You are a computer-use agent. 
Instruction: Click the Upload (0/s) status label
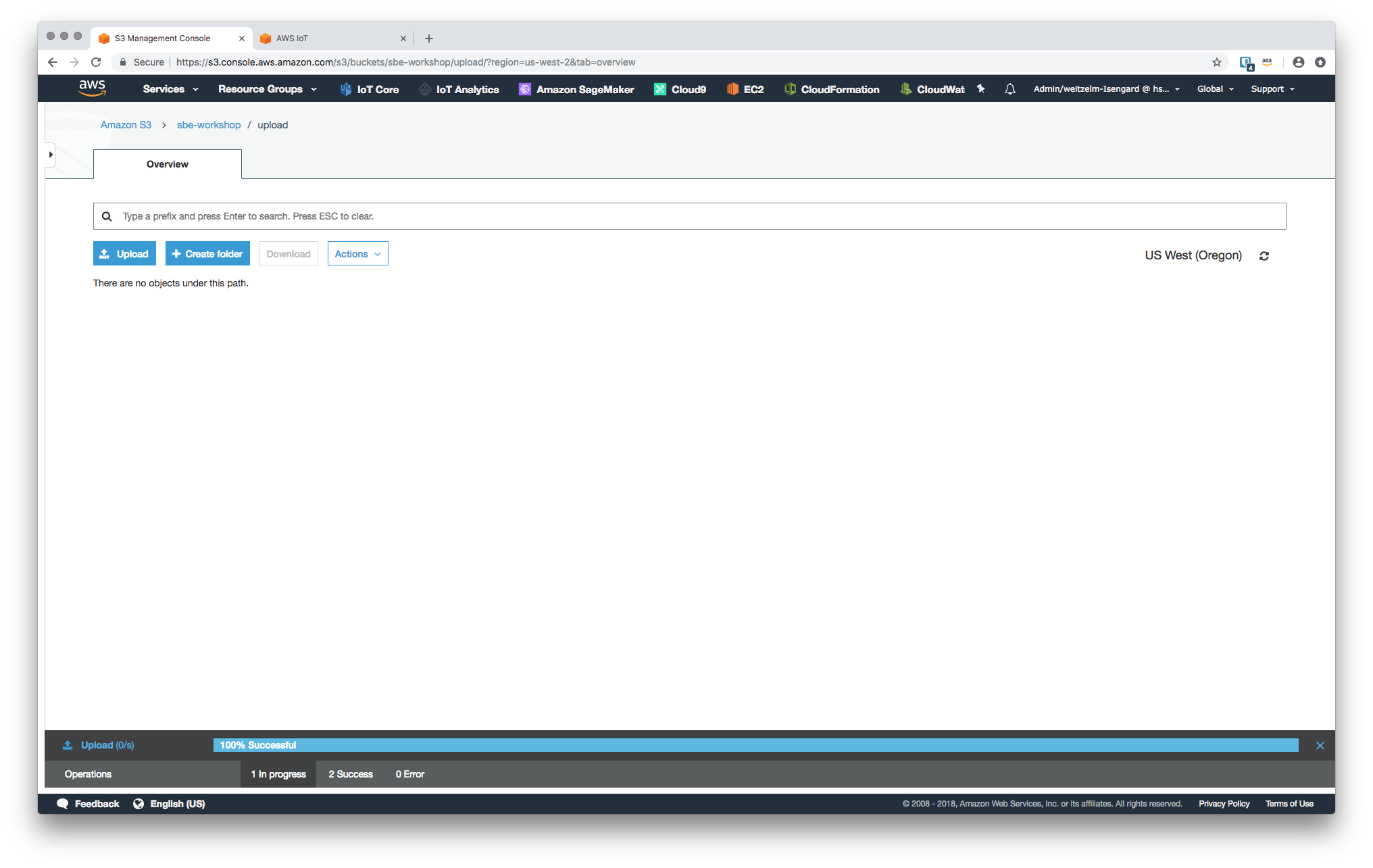point(107,745)
